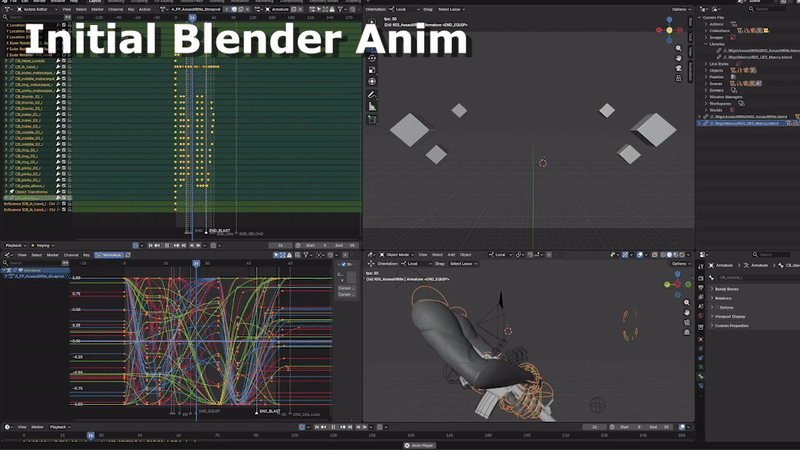800x450 pixels.
Task: Select the Annotate pencil tool
Action: [x=372, y=94]
